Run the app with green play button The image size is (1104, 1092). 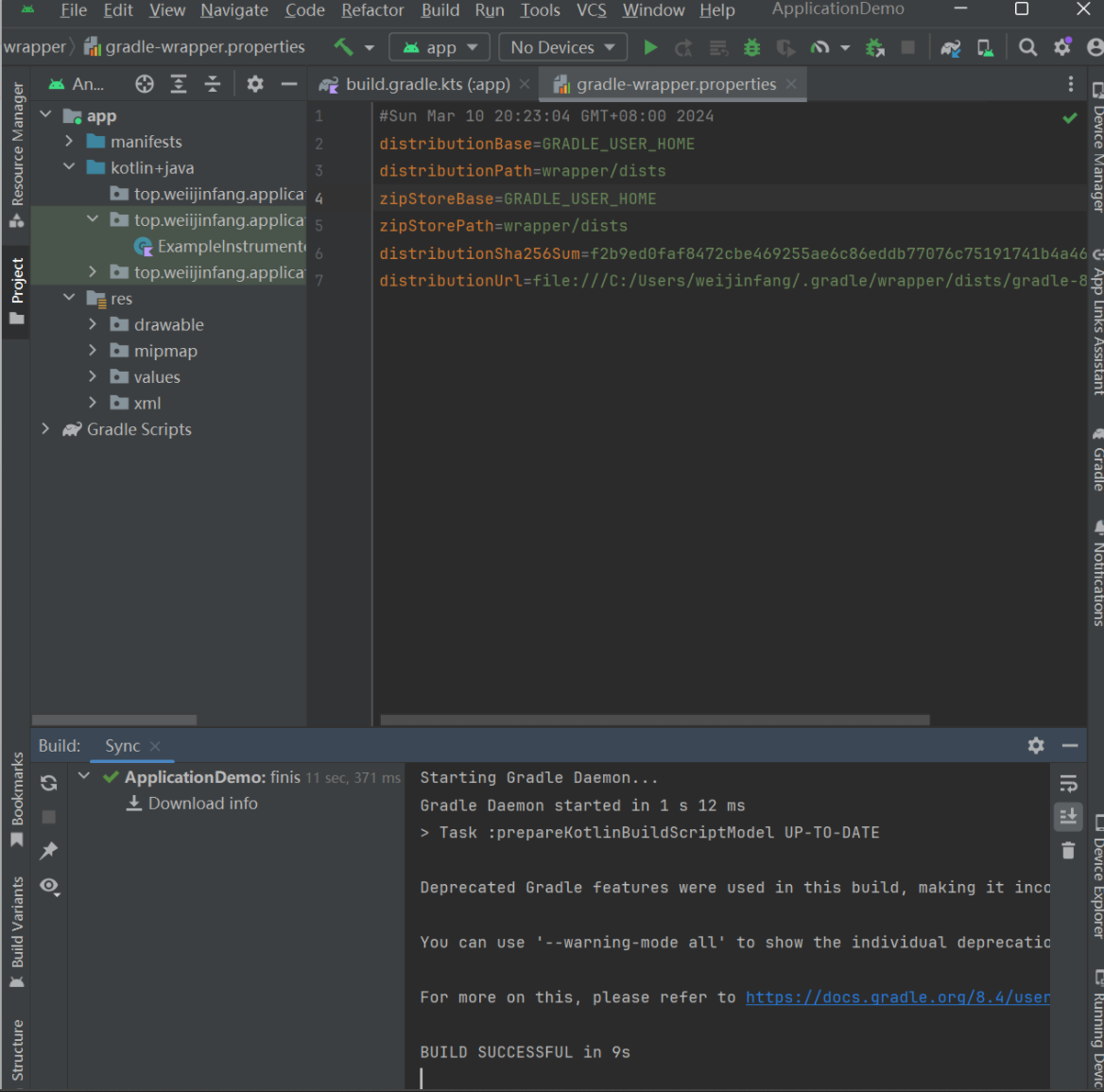(650, 47)
